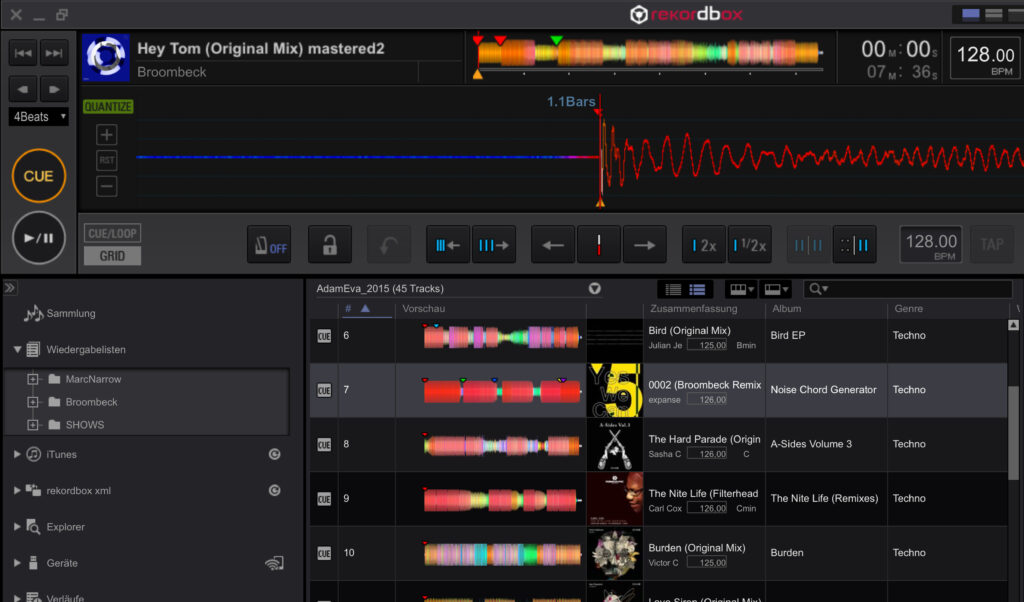Image resolution: width=1024 pixels, height=602 pixels.
Task: Shift beat grid right arrow
Action: coord(645,245)
